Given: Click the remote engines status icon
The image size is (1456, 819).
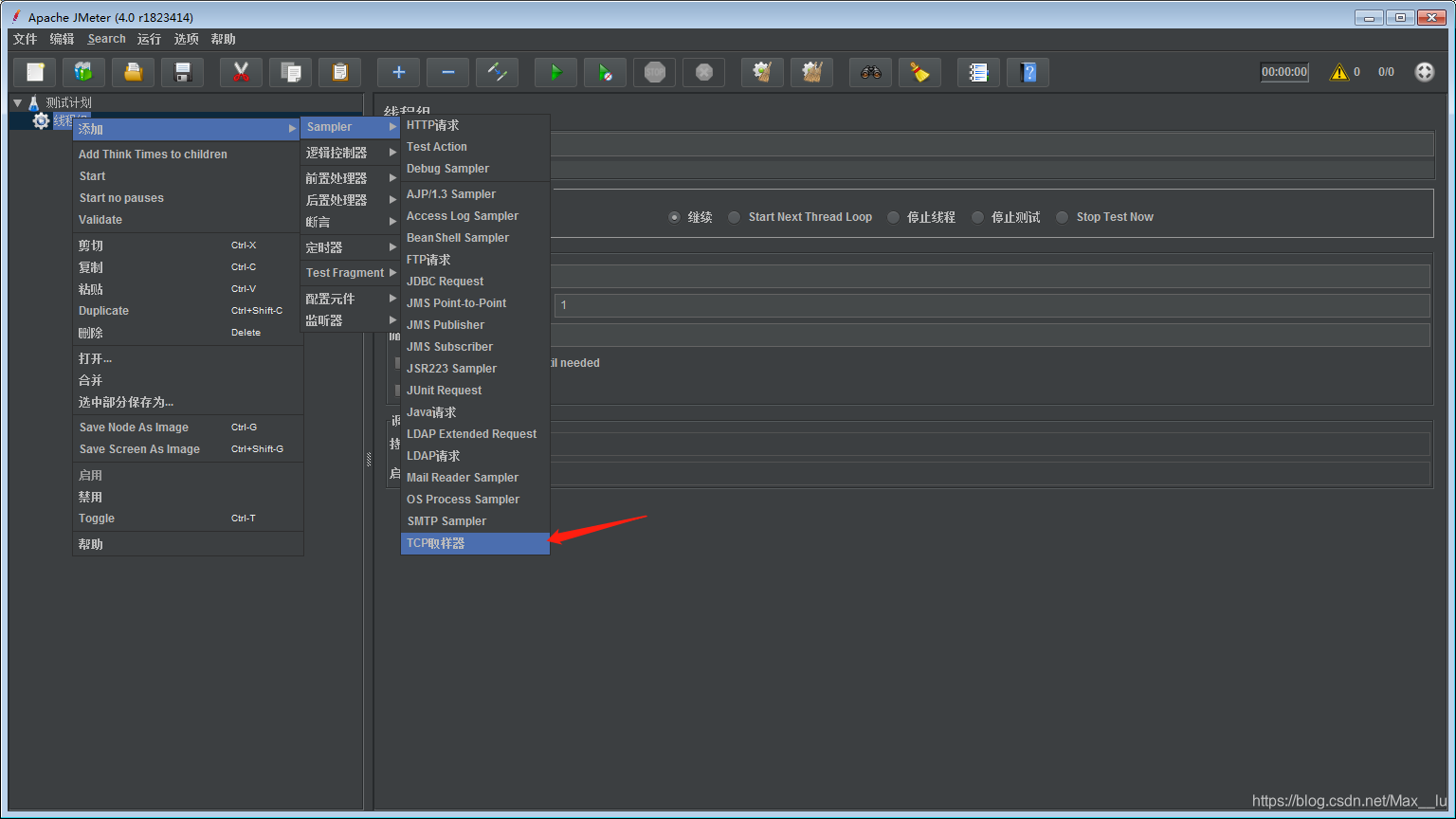Looking at the screenshot, I should pyautogui.click(x=1425, y=72).
